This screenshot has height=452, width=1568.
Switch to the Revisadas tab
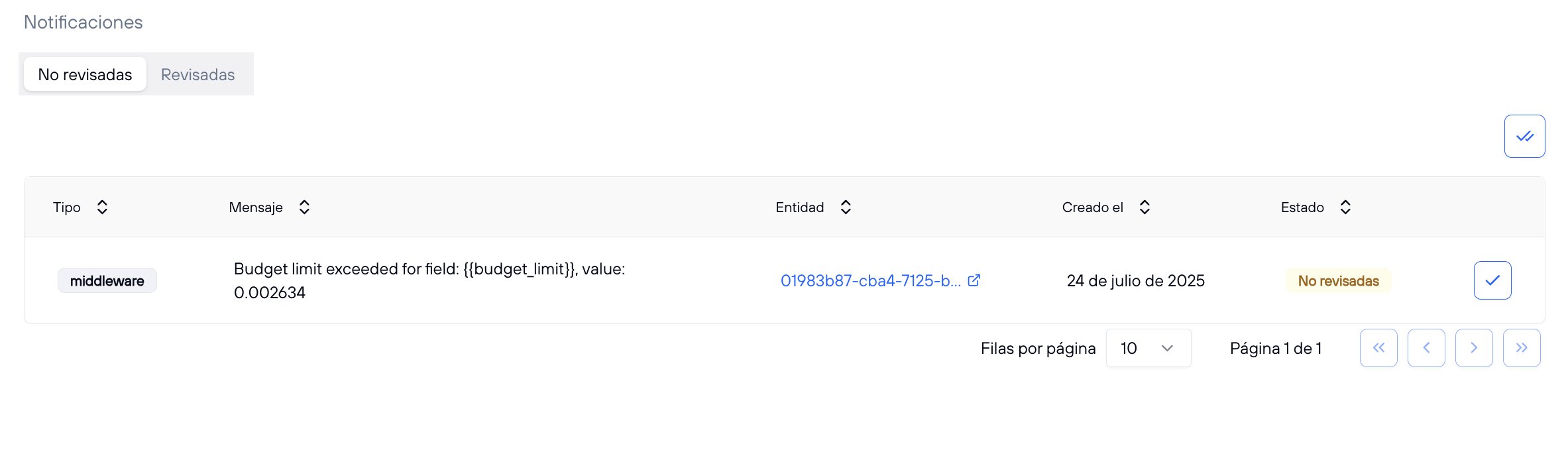pyautogui.click(x=197, y=74)
